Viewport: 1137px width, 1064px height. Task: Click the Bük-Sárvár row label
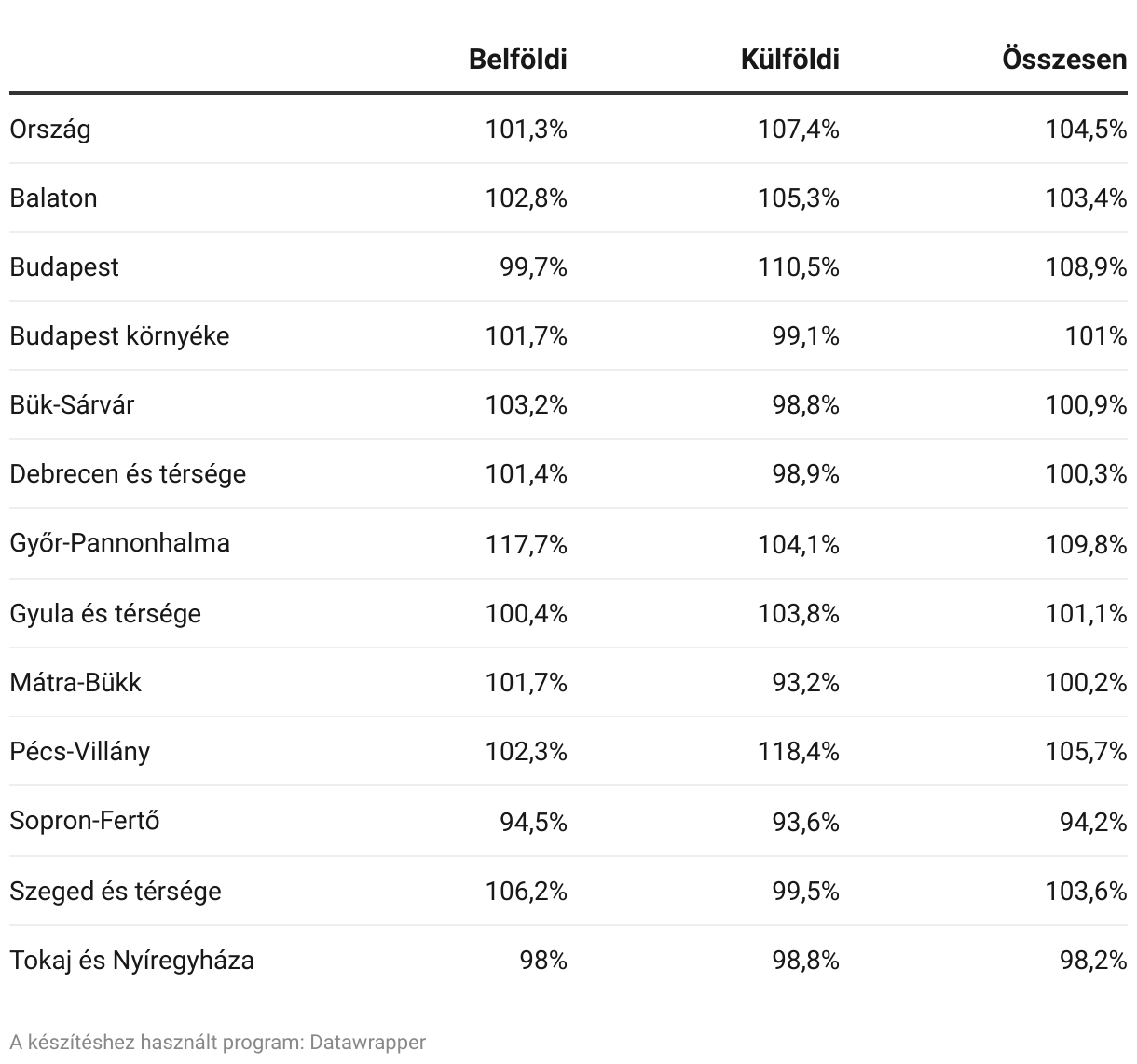point(72,405)
